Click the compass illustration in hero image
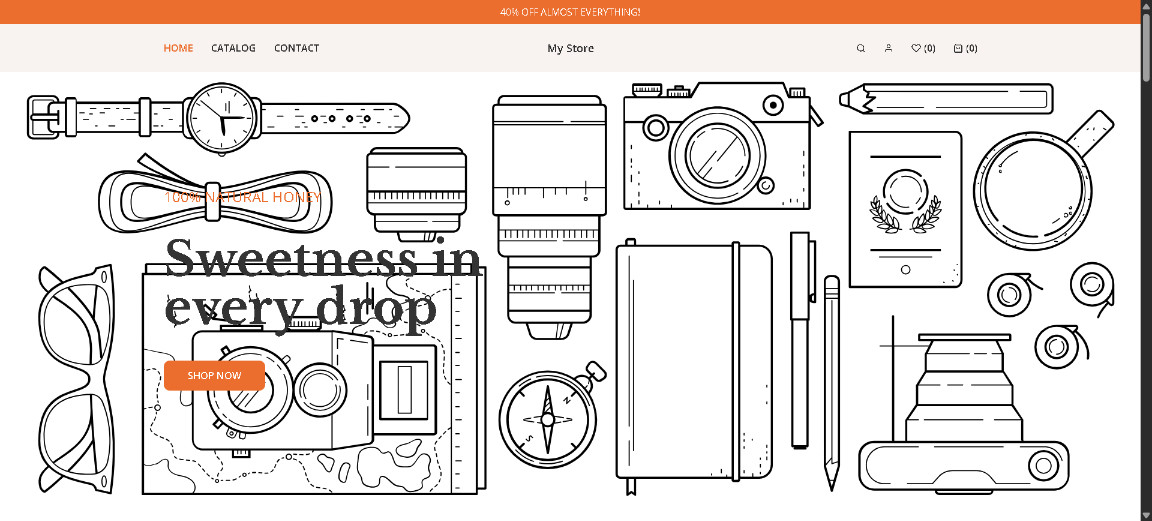This screenshot has height=521, width=1152. click(547, 418)
